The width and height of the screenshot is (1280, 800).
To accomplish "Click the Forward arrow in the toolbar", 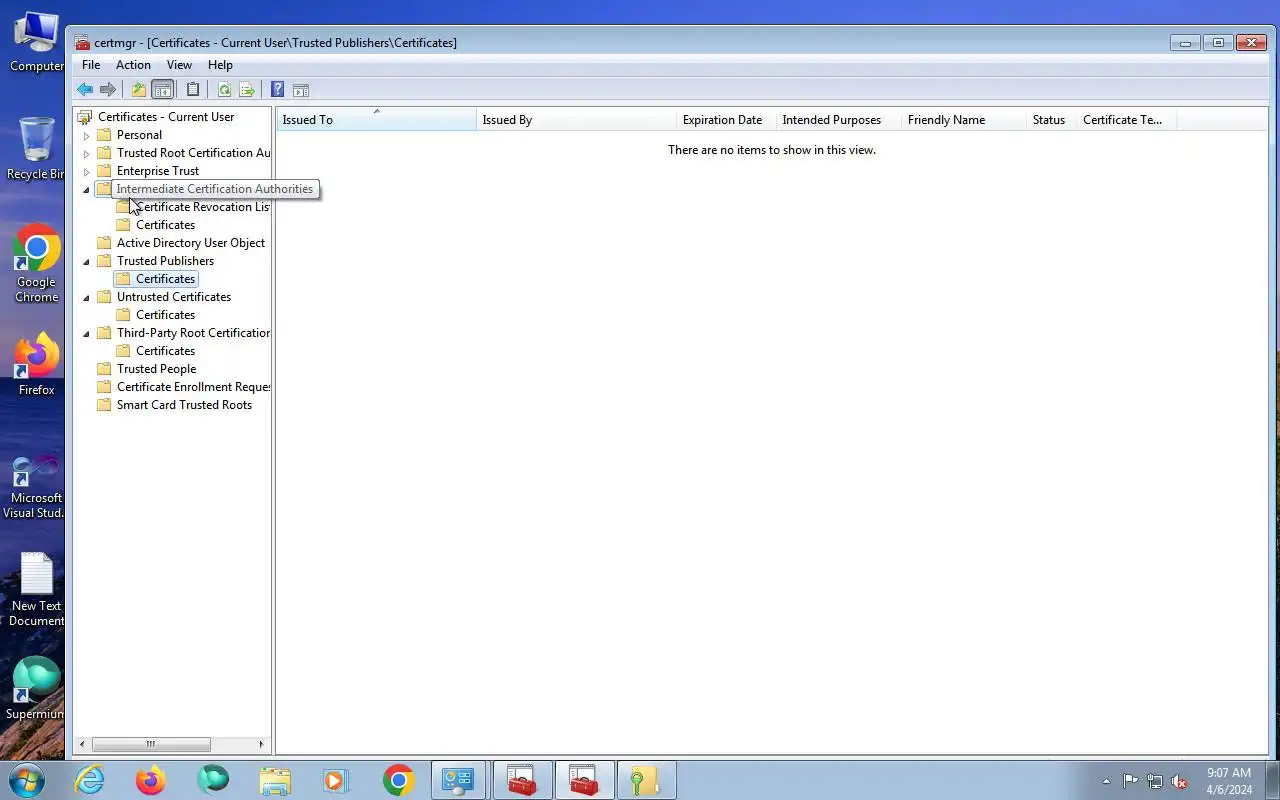I will coord(108,90).
